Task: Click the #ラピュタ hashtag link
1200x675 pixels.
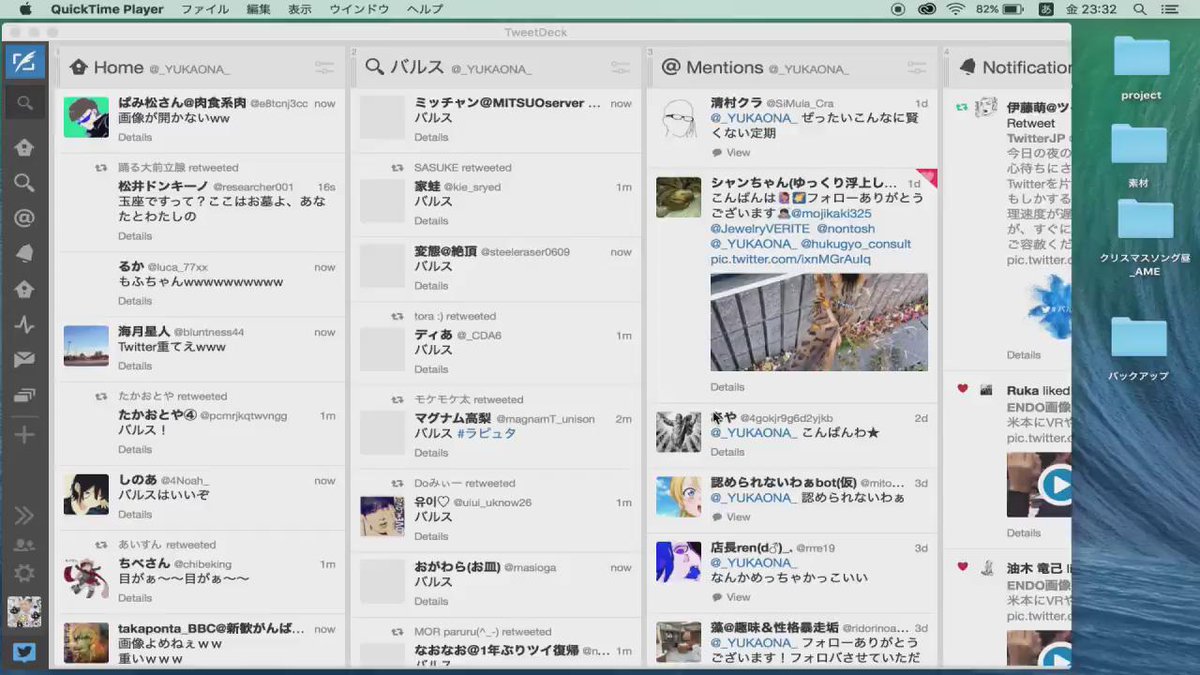Action: [x=487, y=433]
